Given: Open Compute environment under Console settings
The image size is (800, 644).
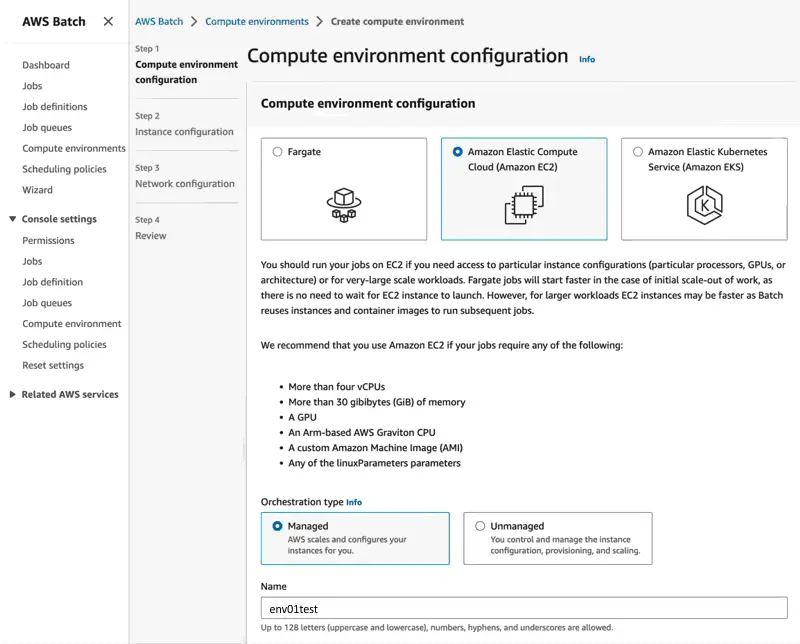Looking at the screenshot, I should pyautogui.click(x=72, y=324).
